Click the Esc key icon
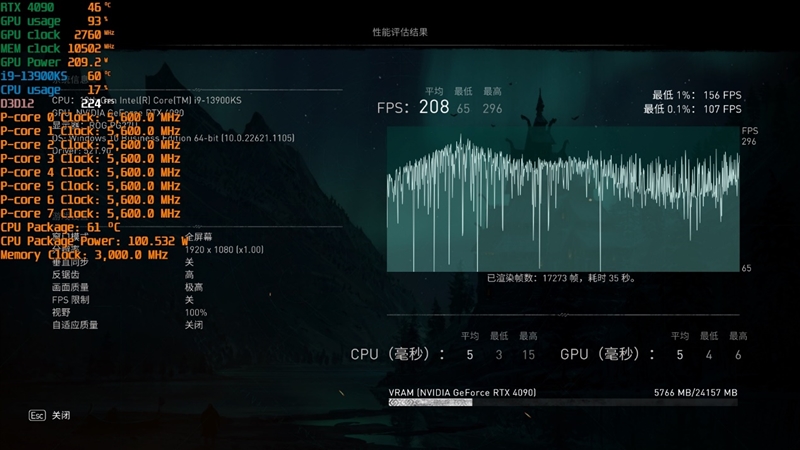The image size is (800, 450). pos(37,415)
